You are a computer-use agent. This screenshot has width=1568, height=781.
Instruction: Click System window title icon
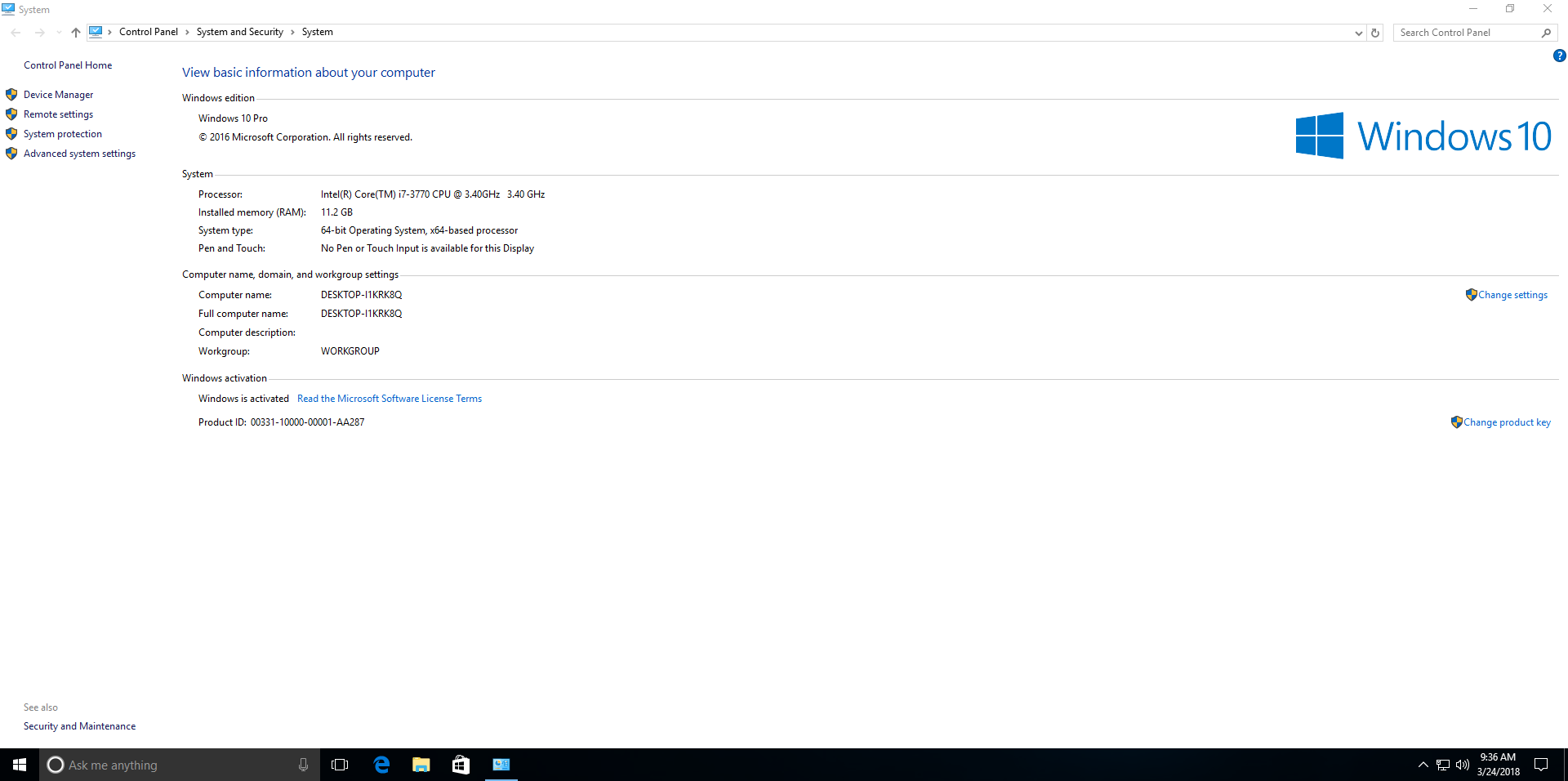point(8,9)
